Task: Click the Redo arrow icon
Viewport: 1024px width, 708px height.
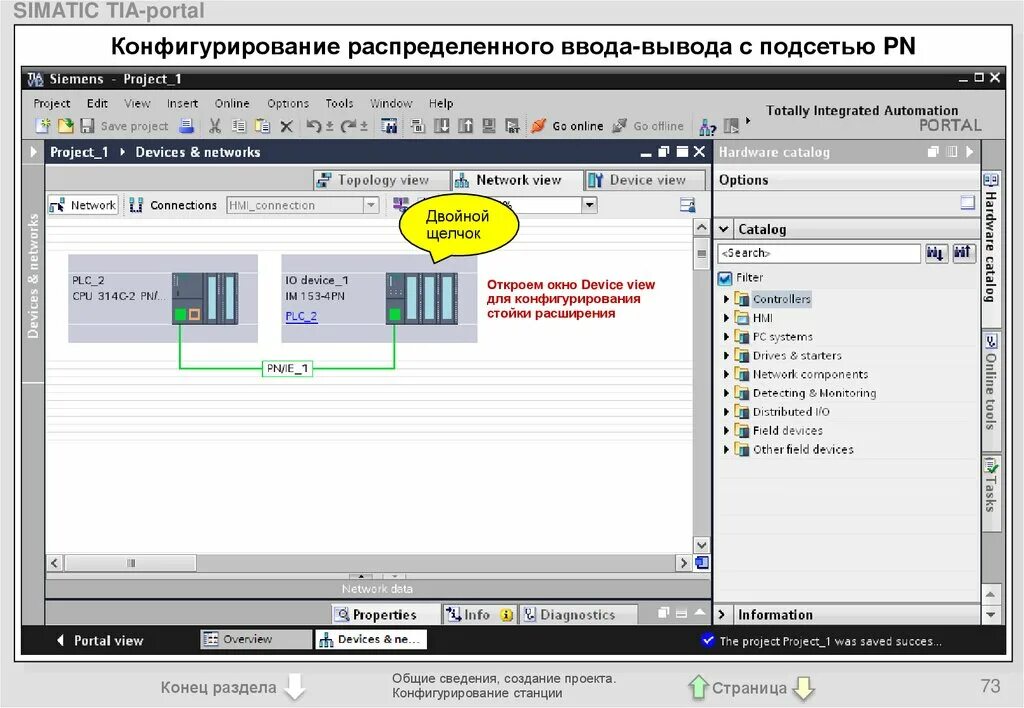Action: tap(349, 126)
